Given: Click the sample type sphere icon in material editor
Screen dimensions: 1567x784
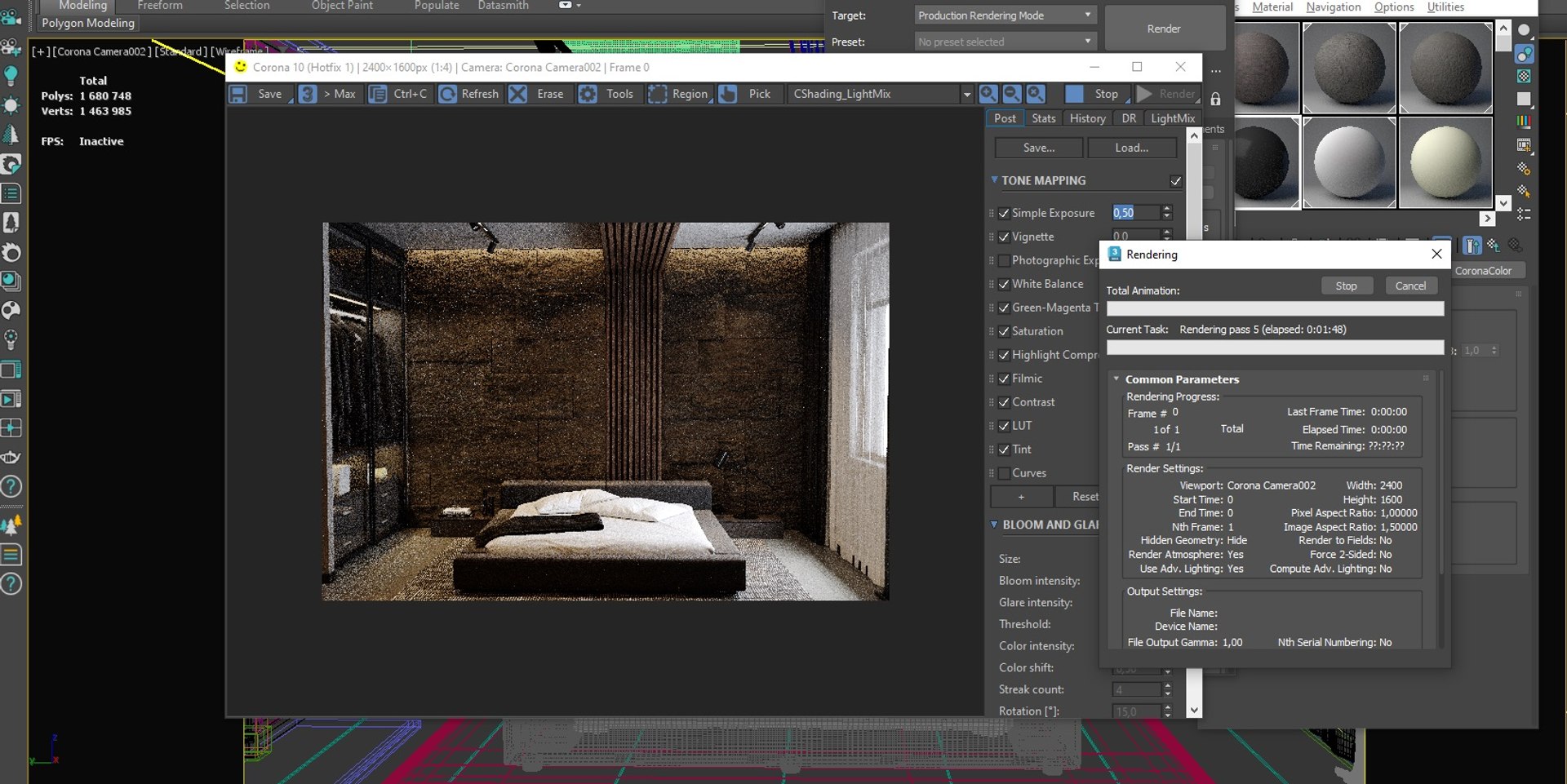Looking at the screenshot, I should (1524, 30).
